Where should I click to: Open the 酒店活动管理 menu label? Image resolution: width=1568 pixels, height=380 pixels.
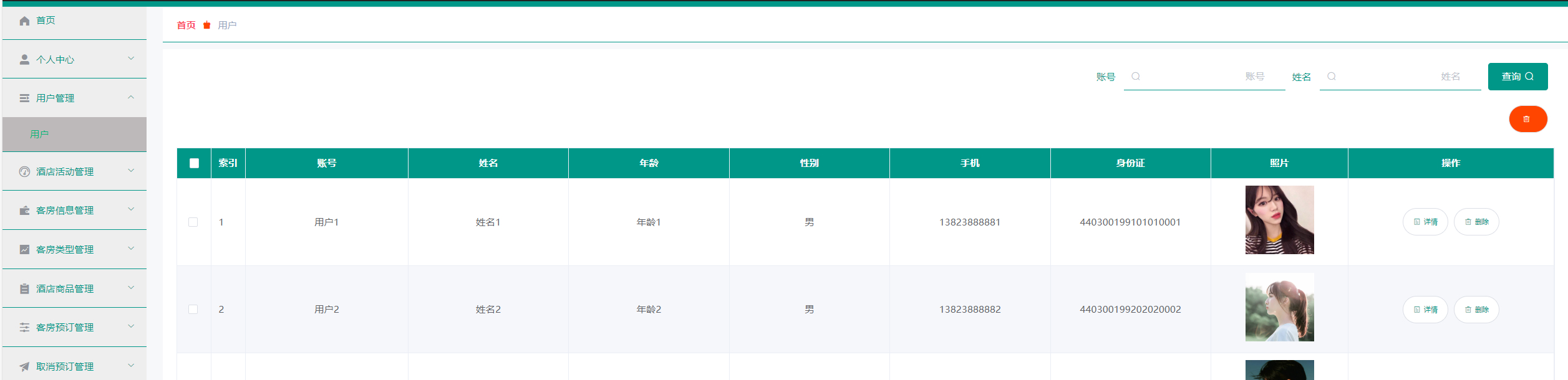click(x=65, y=172)
